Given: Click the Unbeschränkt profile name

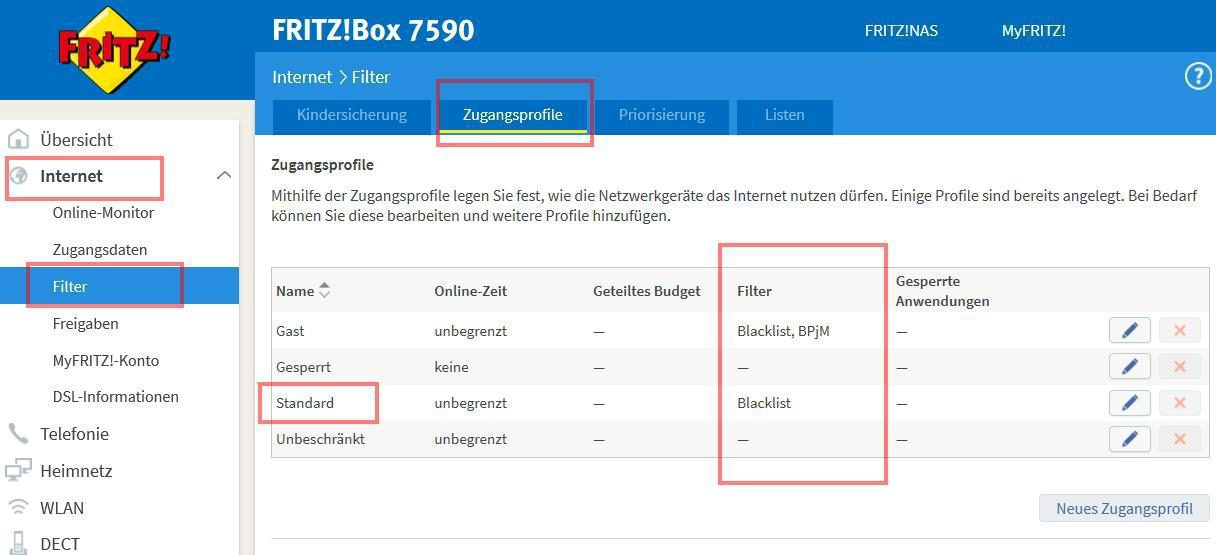Looking at the screenshot, I should click(320, 439).
